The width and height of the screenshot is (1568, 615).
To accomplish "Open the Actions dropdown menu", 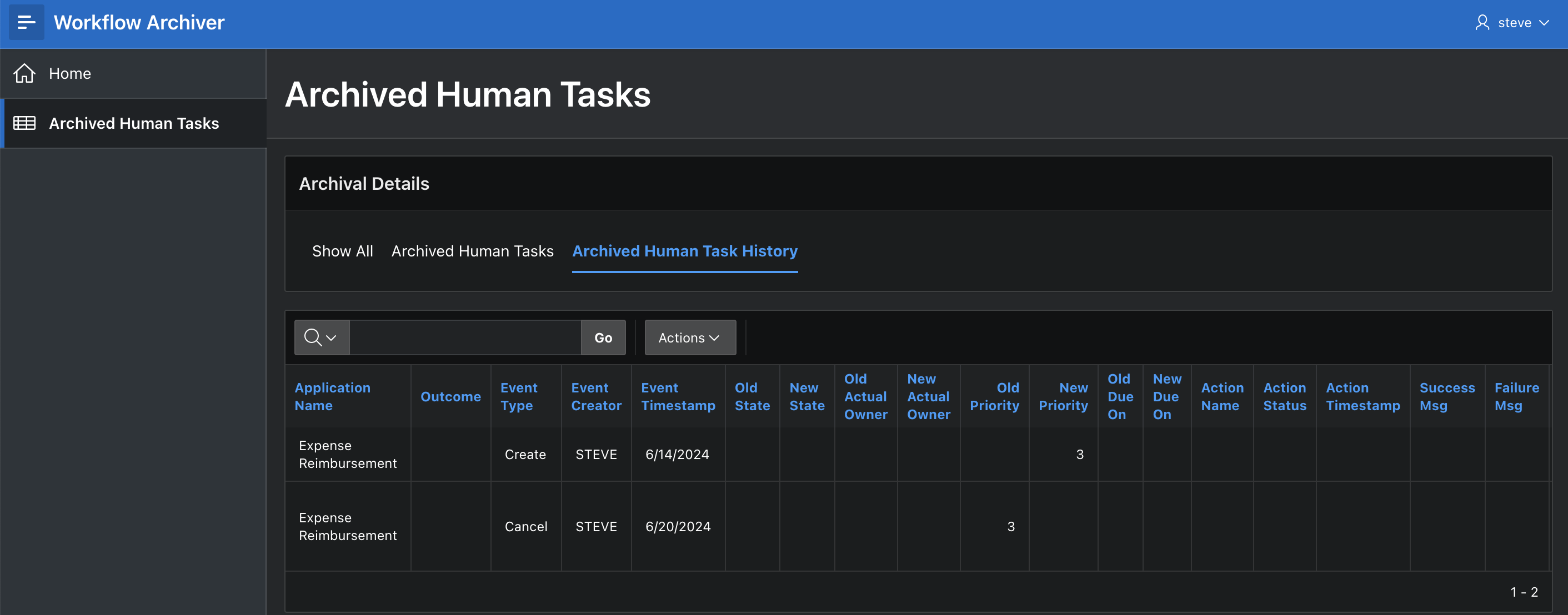I will 690,337.
